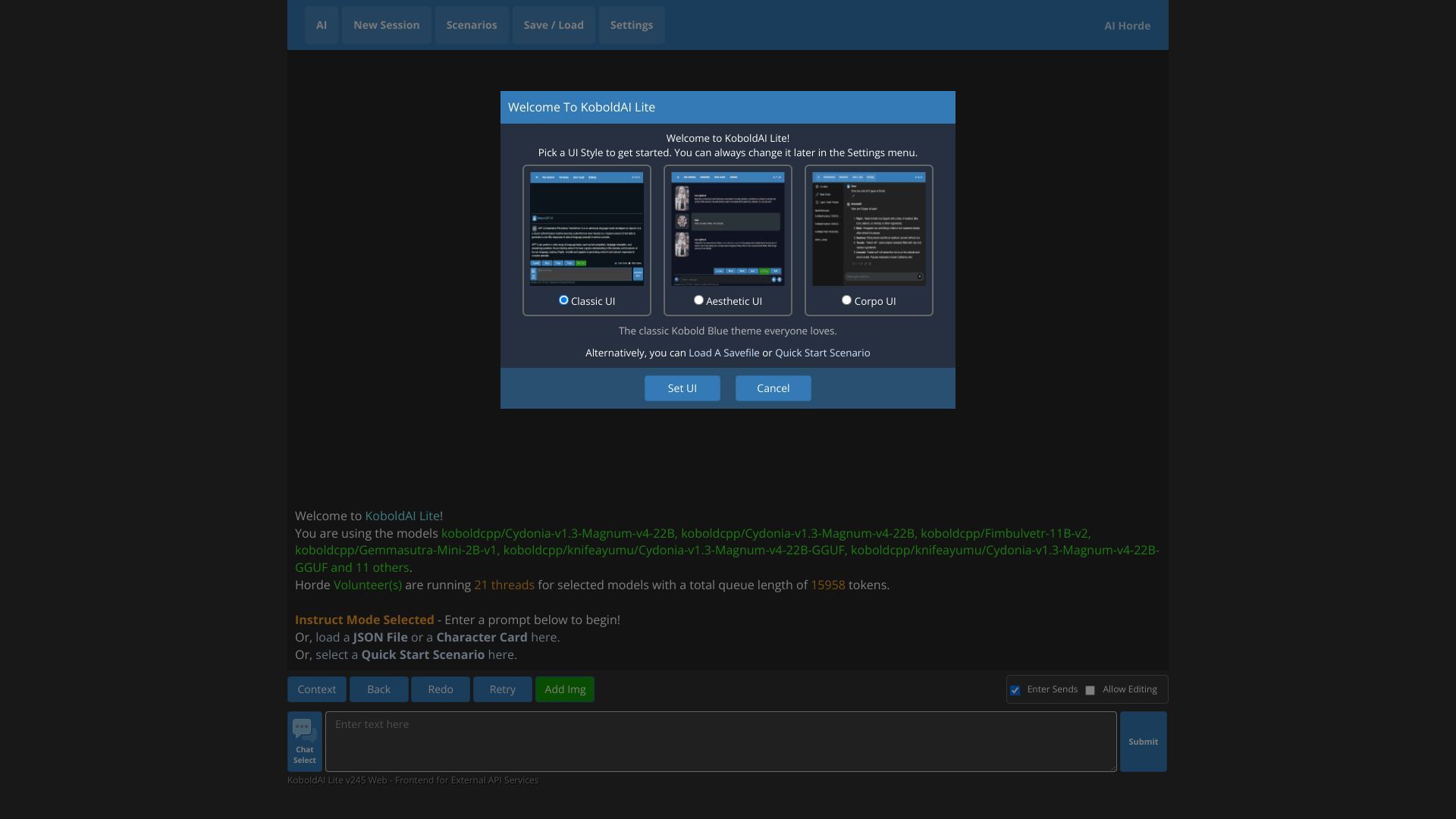Click the Character Card link
Viewport: 1456px width, 819px height.
(482, 638)
